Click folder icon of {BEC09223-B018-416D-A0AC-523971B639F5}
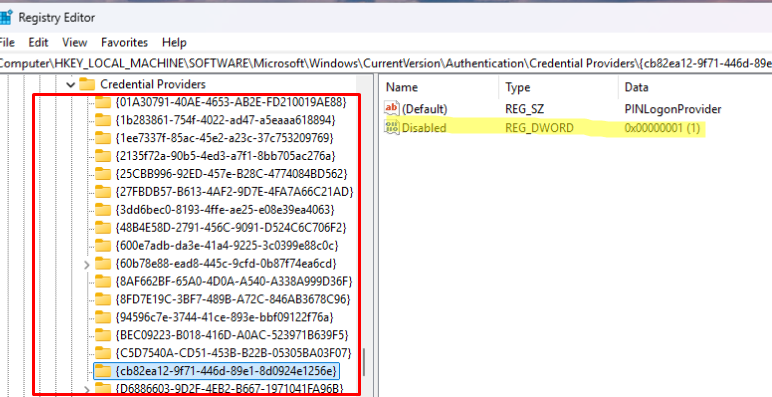The width and height of the screenshot is (772, 397). (103, 335)
